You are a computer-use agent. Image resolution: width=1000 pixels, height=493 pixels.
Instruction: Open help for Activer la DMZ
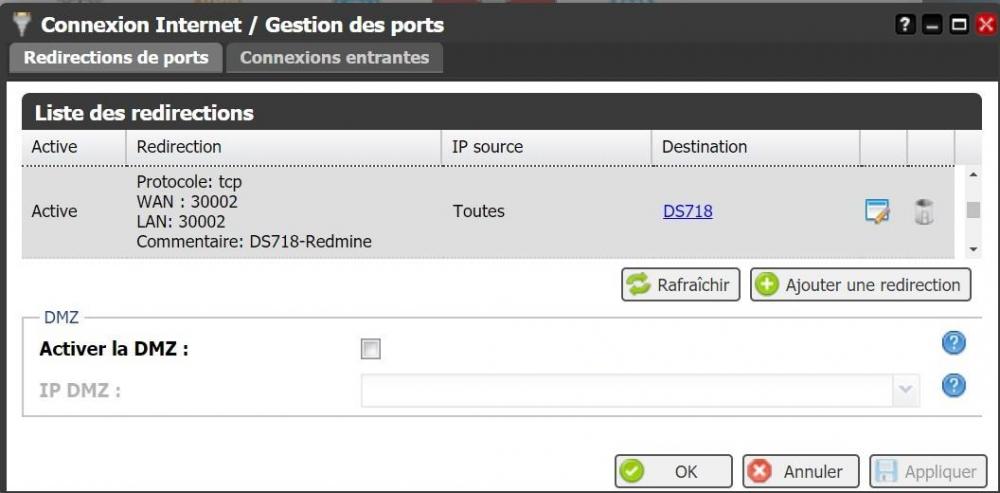[x=954, y=343]
